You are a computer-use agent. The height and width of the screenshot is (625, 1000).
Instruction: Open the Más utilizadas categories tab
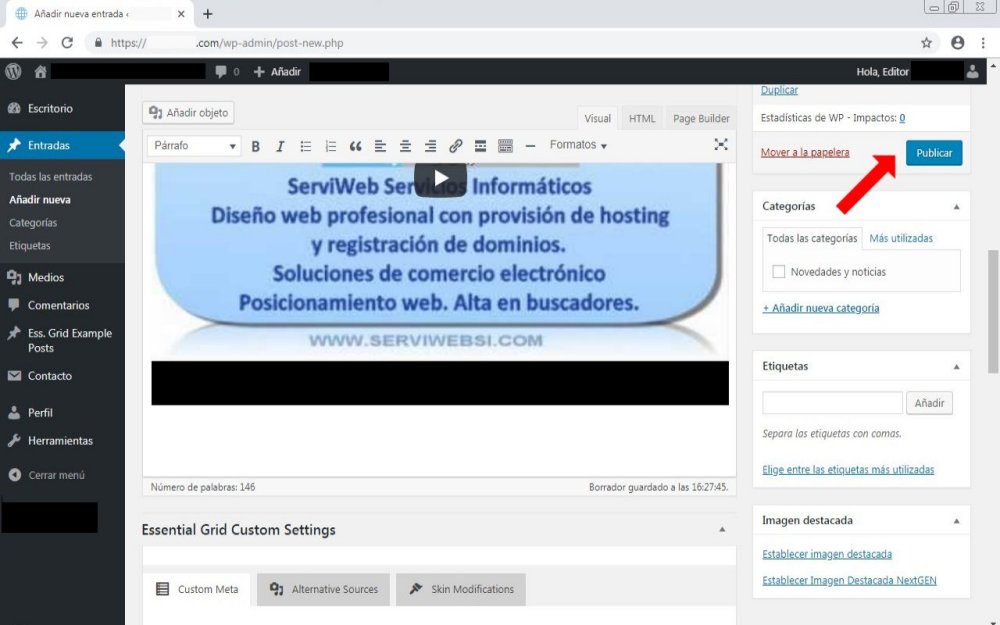pyautogui.click(x=900, y=238)
